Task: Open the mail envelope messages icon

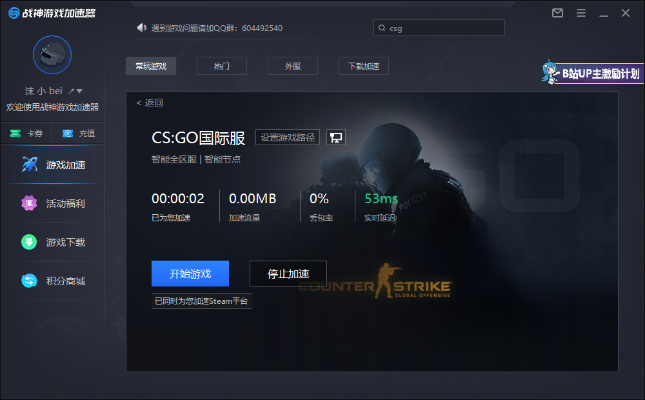Action: tap(559, 12)
